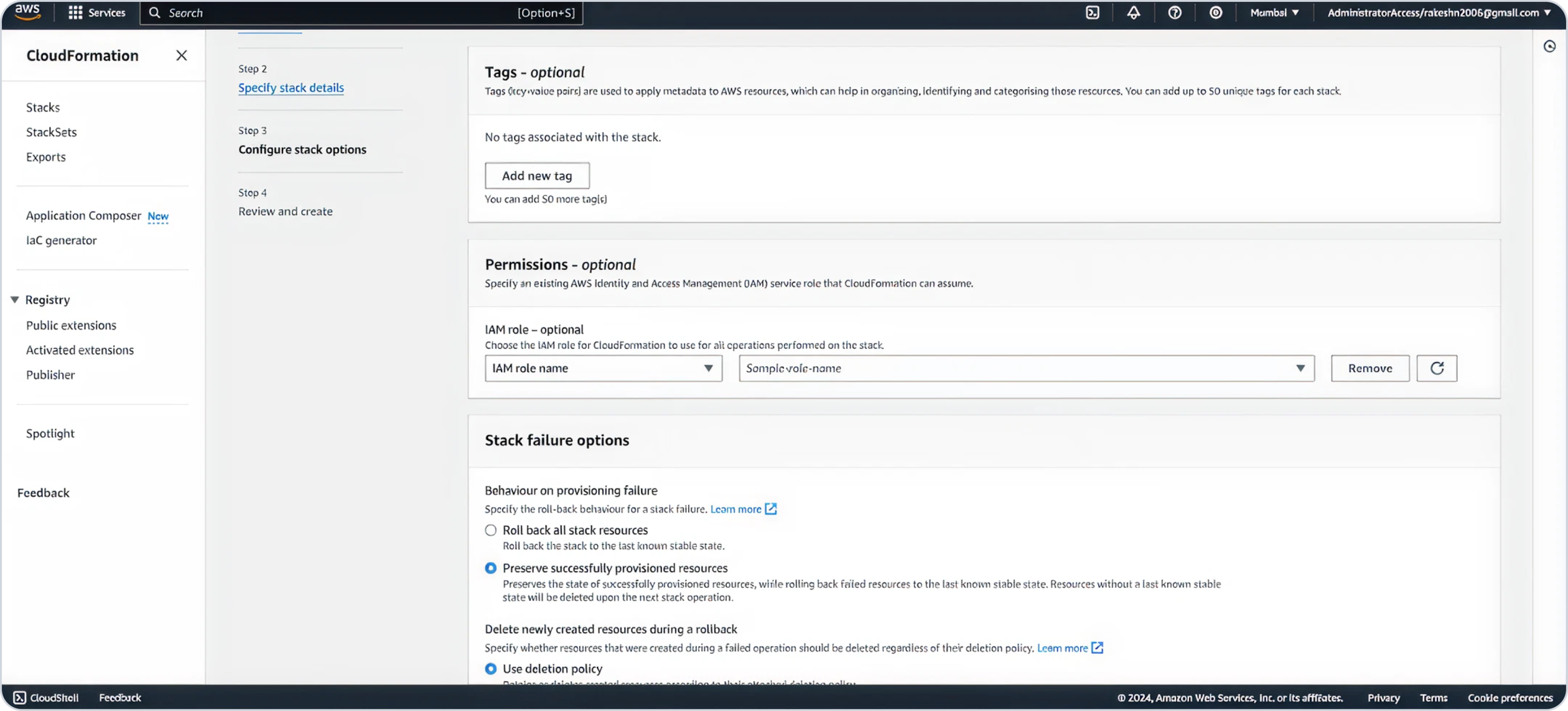This screenshot has width=1568, height=711.
Task: Open the clock icon panel at right edge
Action: (1550, 46)
